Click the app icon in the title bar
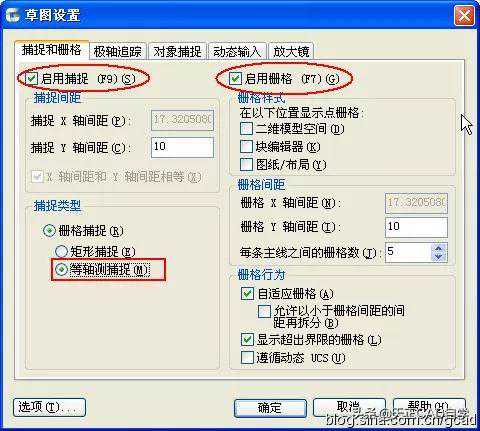This screenshot has width=480, height=431. pos(13,15)
